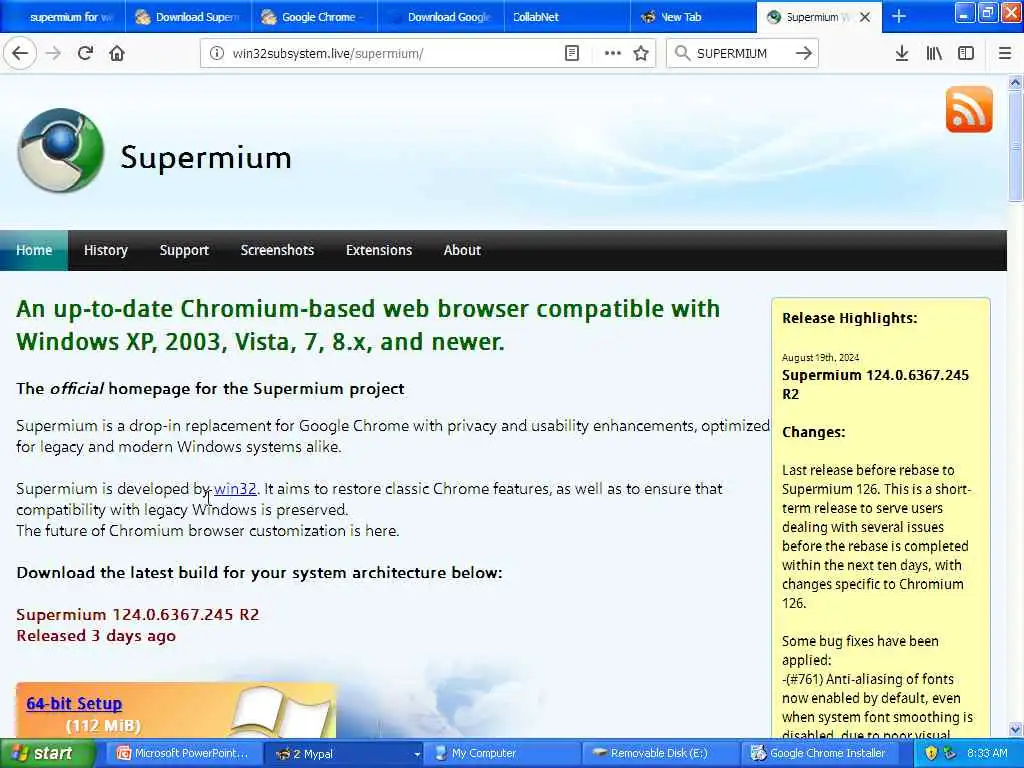Expand the 2 Mypal taskbar group
1024x768 pixels.
tap(345, 753)
